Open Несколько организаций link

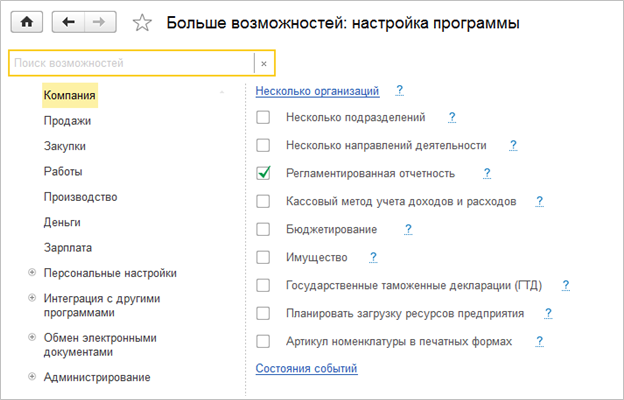pos(317,91)
